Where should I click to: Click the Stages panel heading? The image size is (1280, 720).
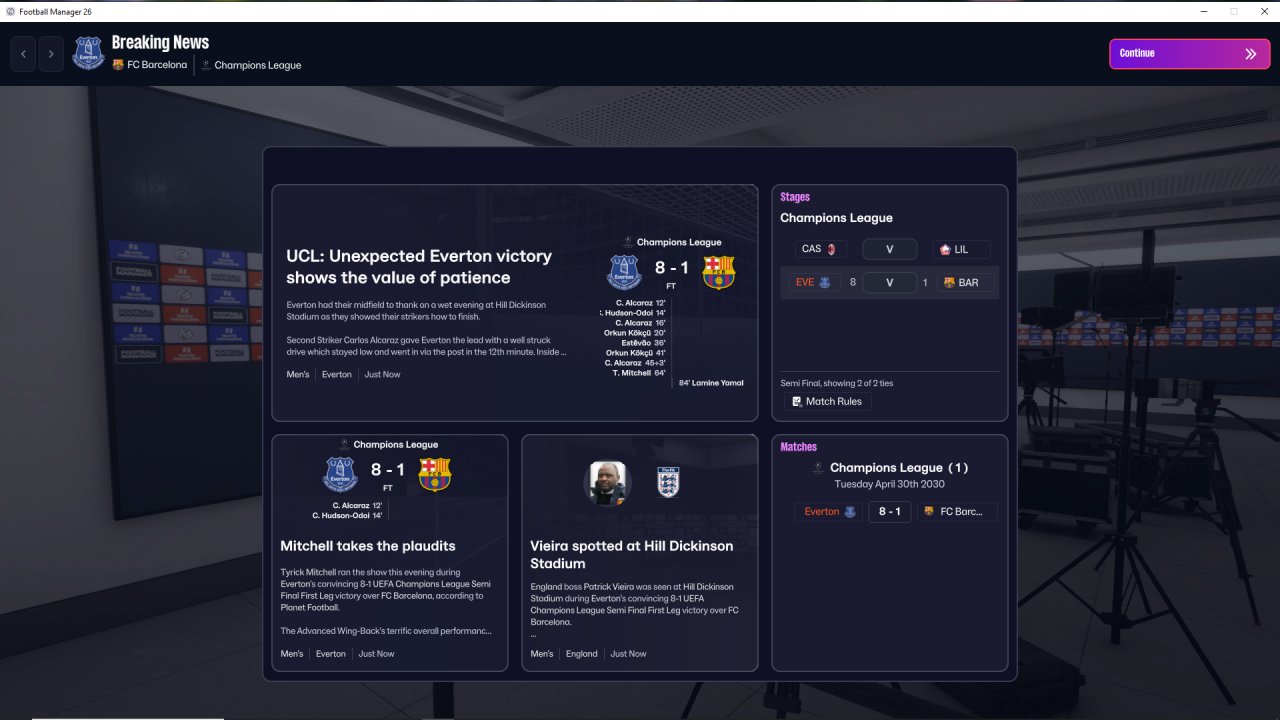pos(795,197)
